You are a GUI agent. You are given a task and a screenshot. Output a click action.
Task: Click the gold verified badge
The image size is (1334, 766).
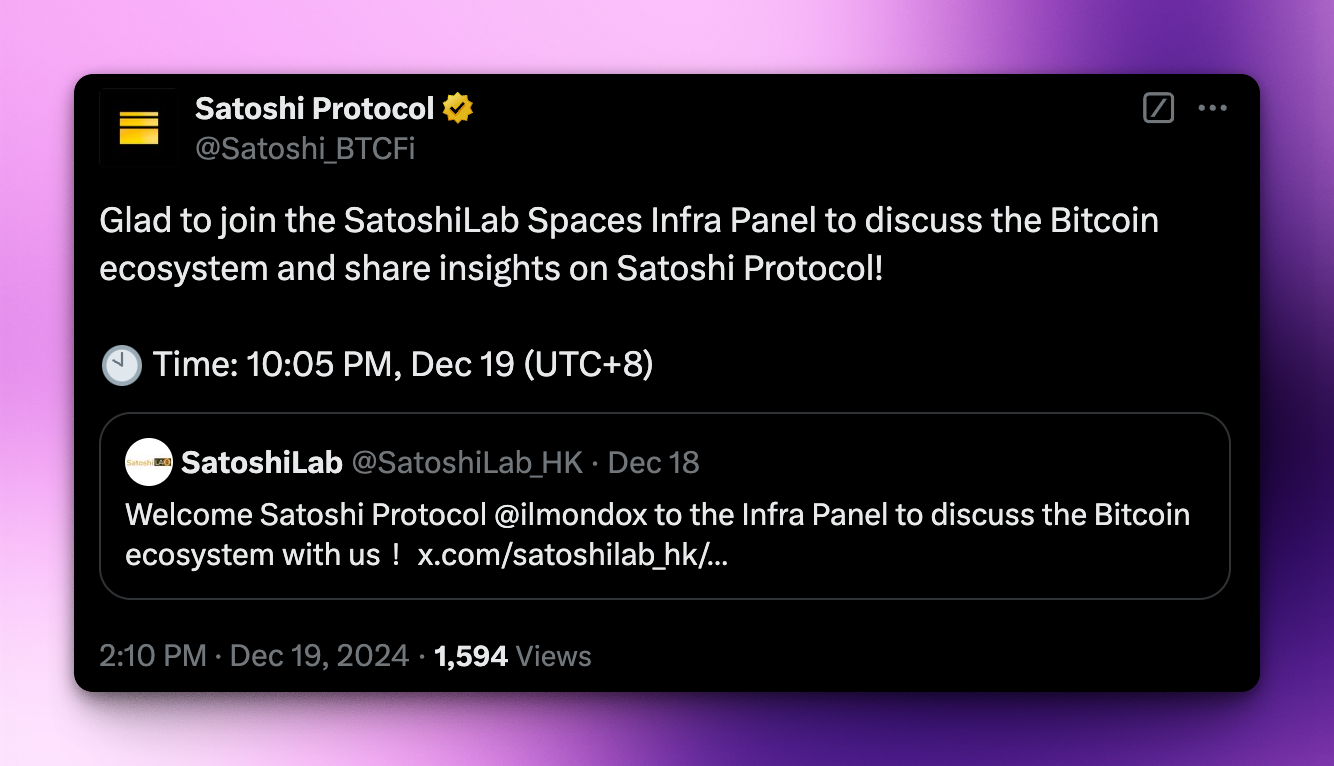(458, 108)
